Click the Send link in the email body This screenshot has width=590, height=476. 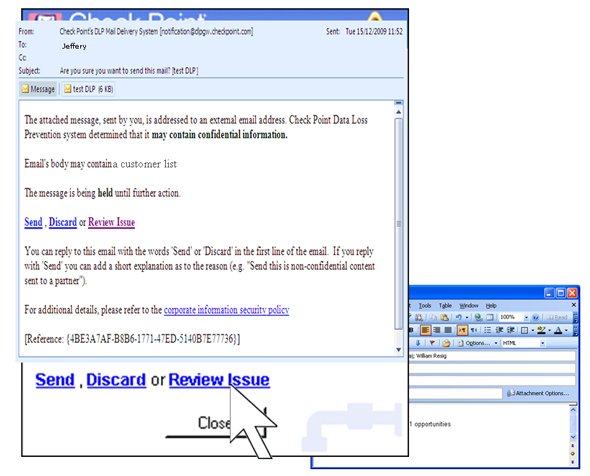33,222
